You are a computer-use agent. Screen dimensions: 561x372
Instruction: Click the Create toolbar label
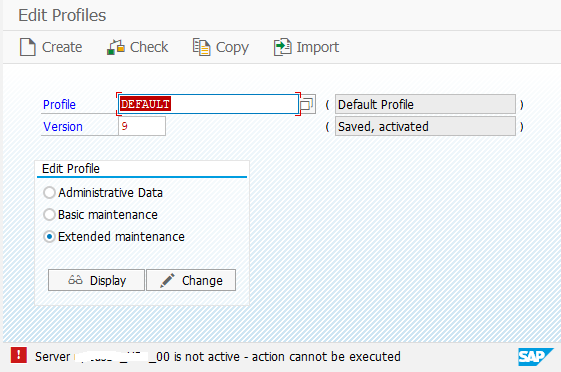click(62, 47)
